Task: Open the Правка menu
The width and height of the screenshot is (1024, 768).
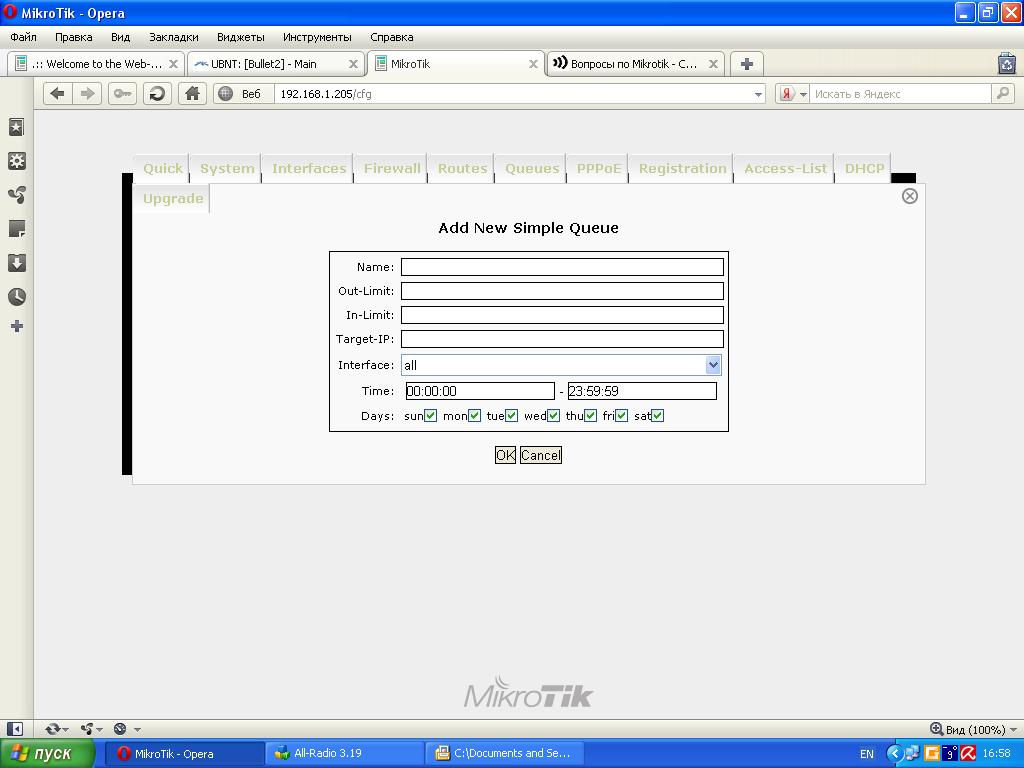Action: click(74, 37)
